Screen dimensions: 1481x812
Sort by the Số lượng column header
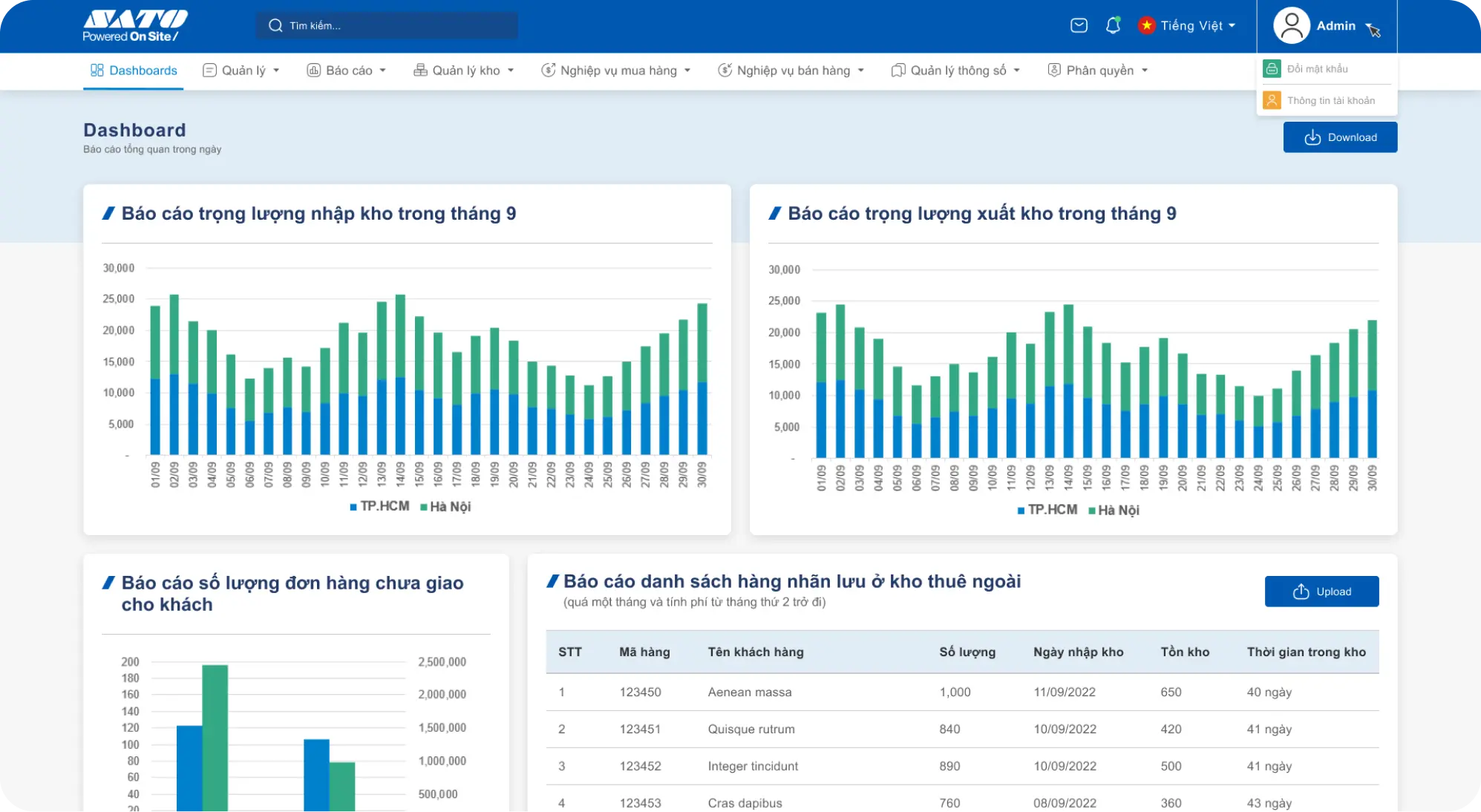tap(967, 652)
